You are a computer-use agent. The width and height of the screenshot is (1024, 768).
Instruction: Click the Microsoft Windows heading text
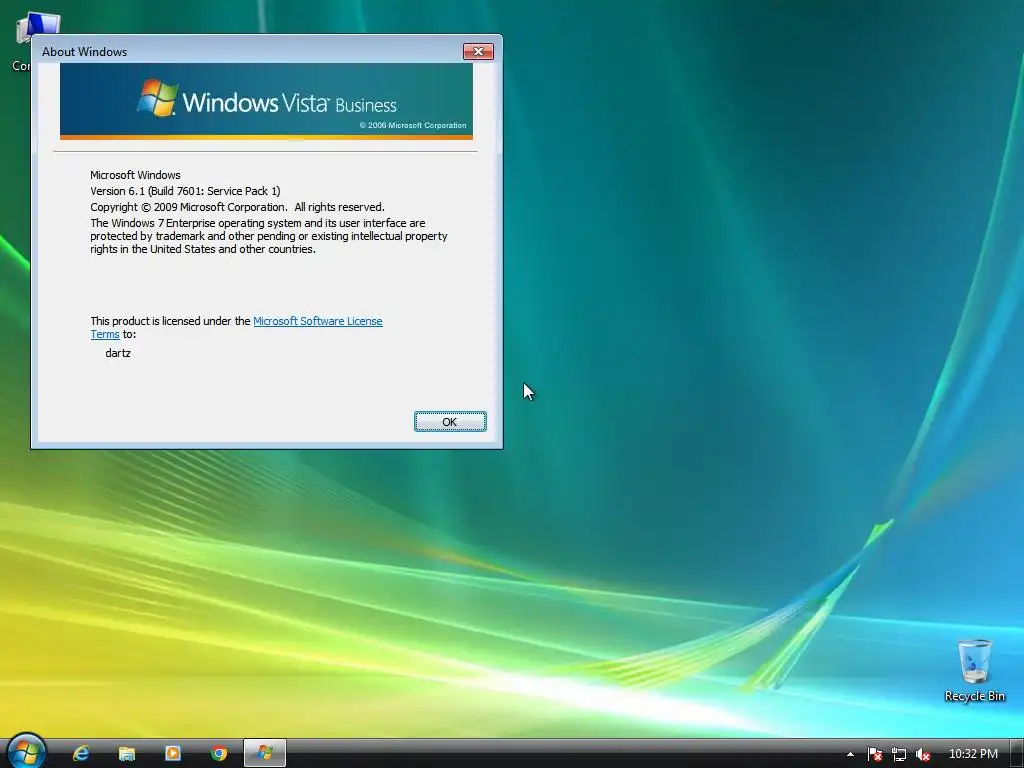135,175
